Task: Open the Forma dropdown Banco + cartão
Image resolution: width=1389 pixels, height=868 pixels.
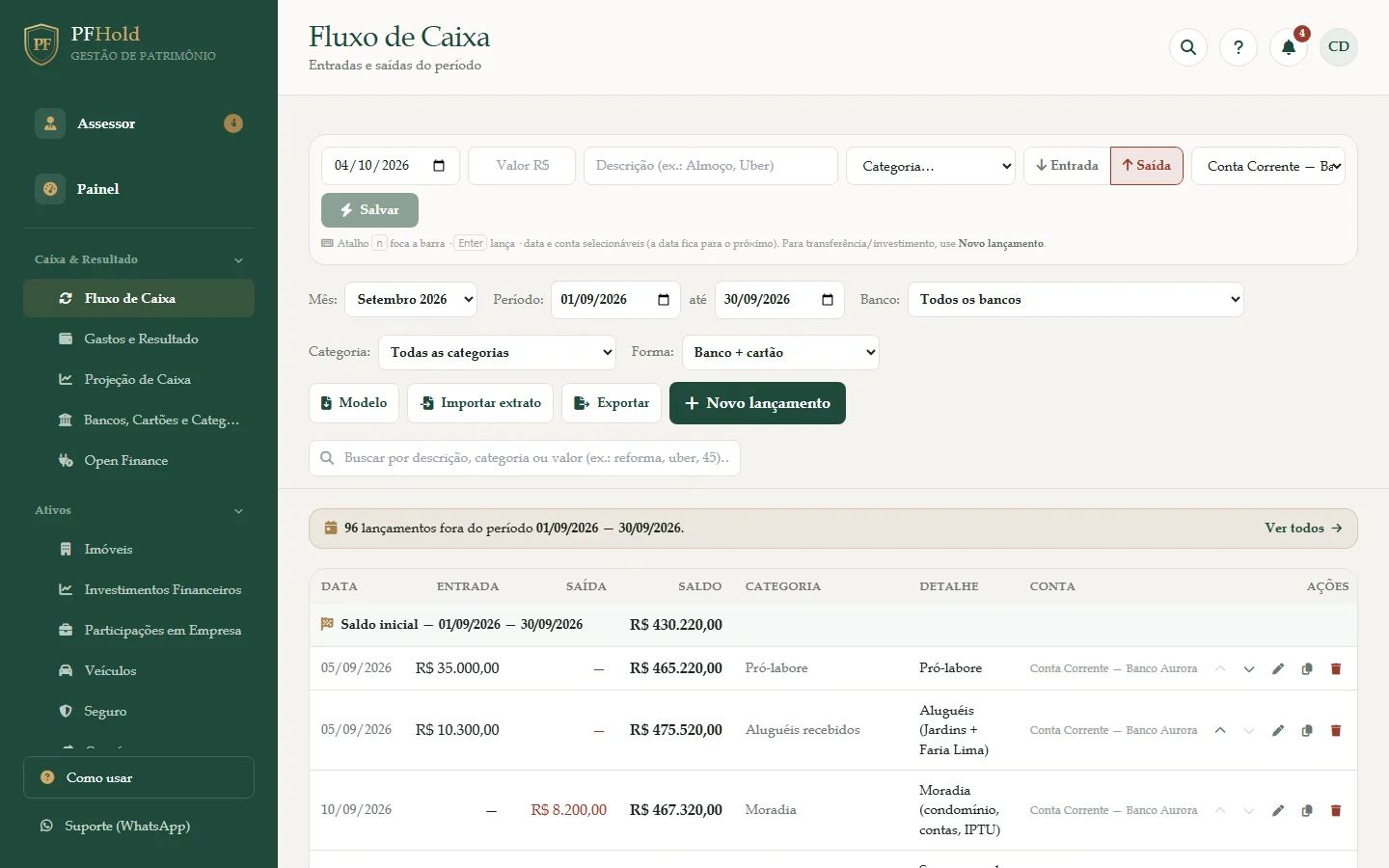Action: tap(780, 353)
